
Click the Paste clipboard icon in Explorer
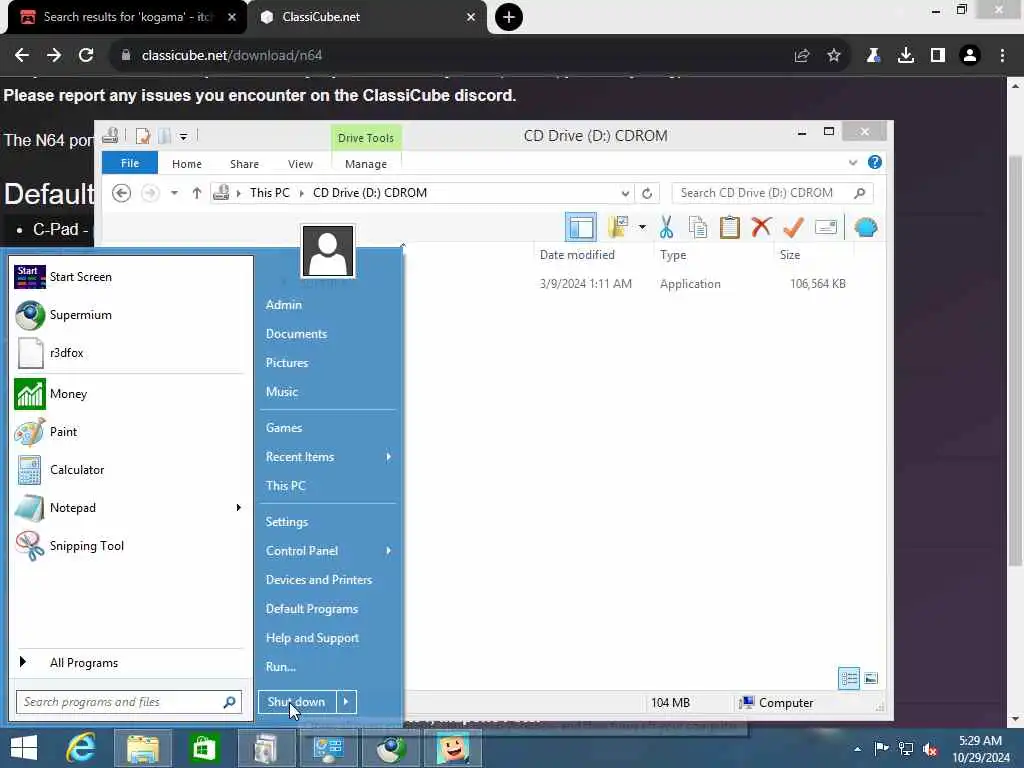(x=729, y=227)
